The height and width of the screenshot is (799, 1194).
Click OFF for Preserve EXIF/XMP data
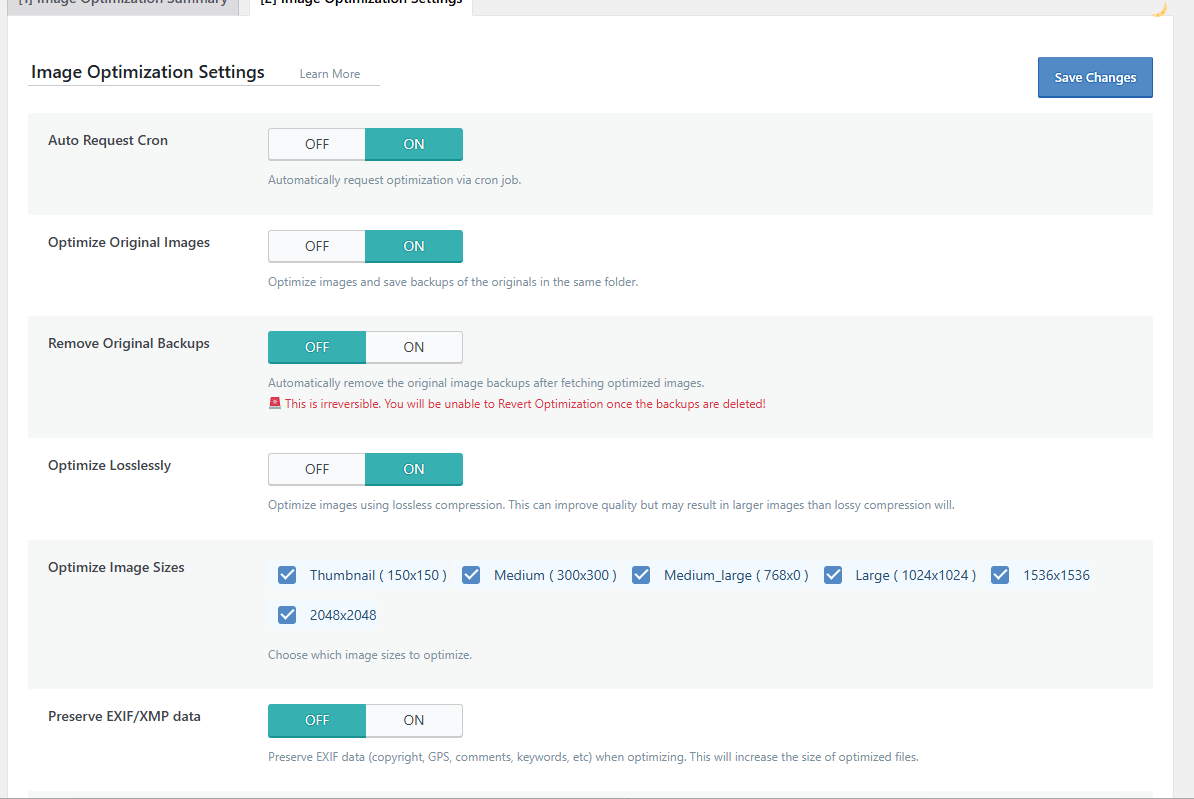point(317,721)
